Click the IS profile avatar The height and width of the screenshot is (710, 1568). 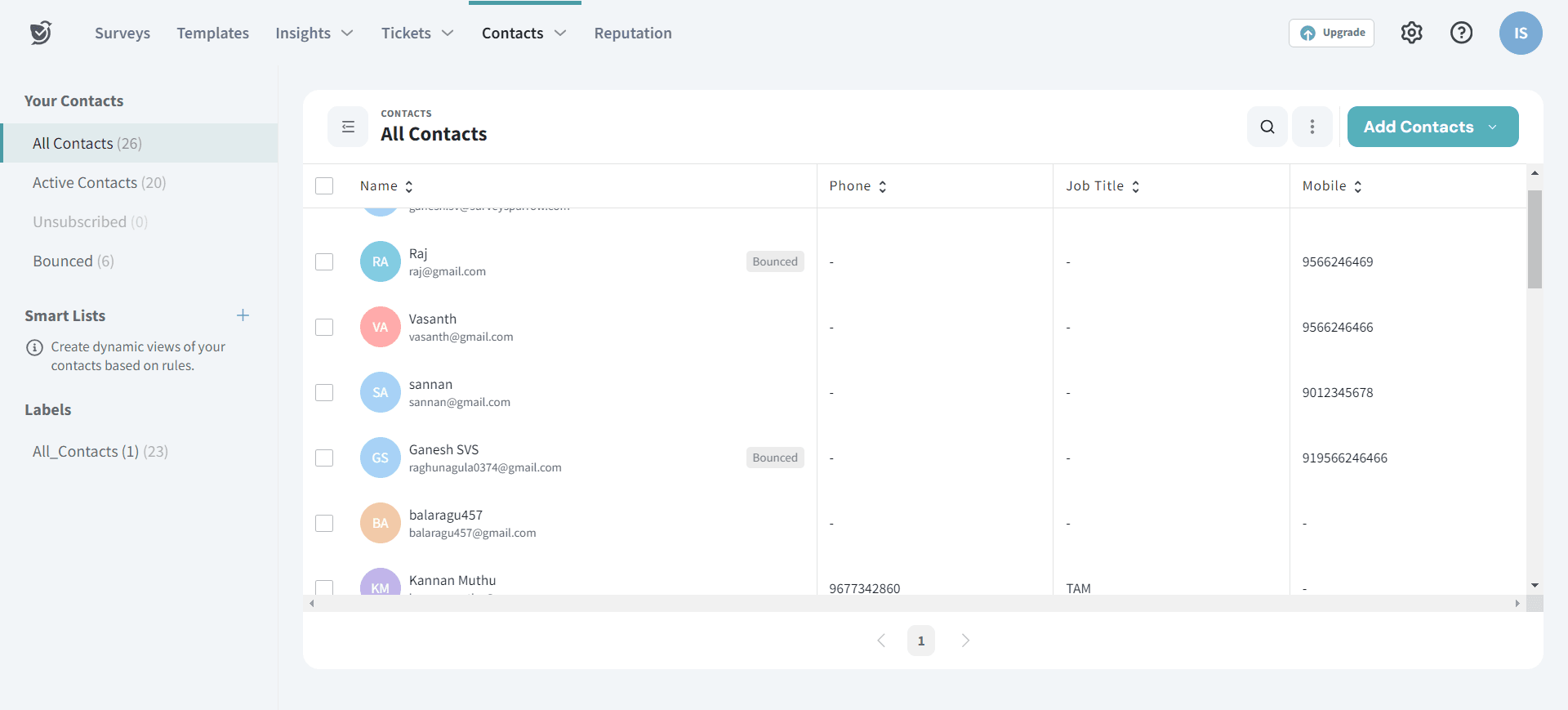pos(1520,33)
